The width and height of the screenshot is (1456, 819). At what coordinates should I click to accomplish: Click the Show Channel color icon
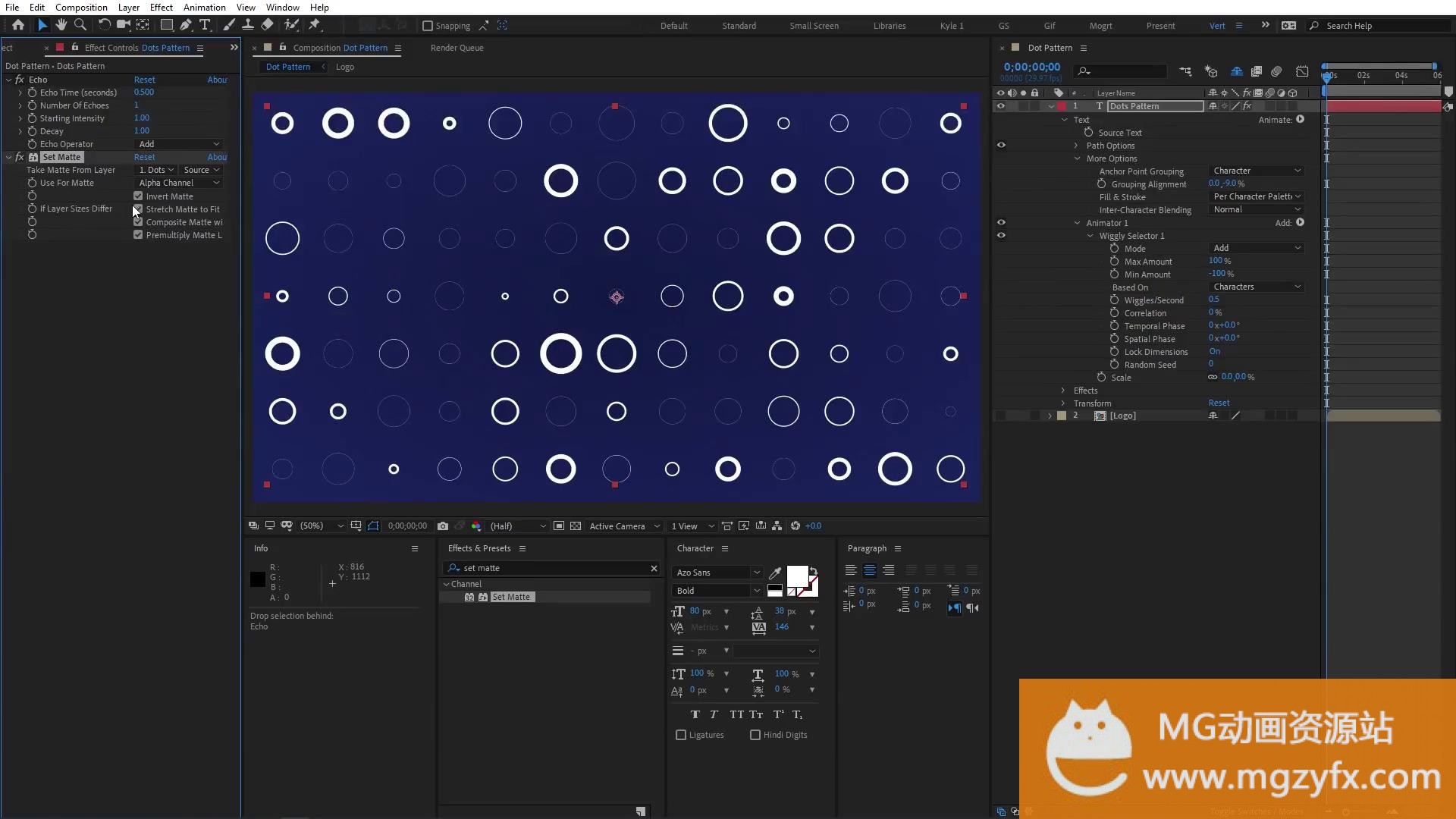[476, 526]
